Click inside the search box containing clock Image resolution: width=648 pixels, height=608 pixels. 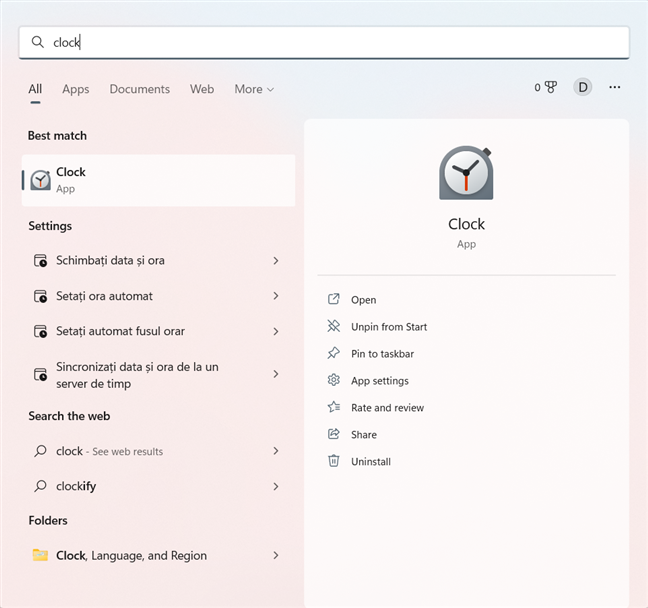(x=324, y=42)
